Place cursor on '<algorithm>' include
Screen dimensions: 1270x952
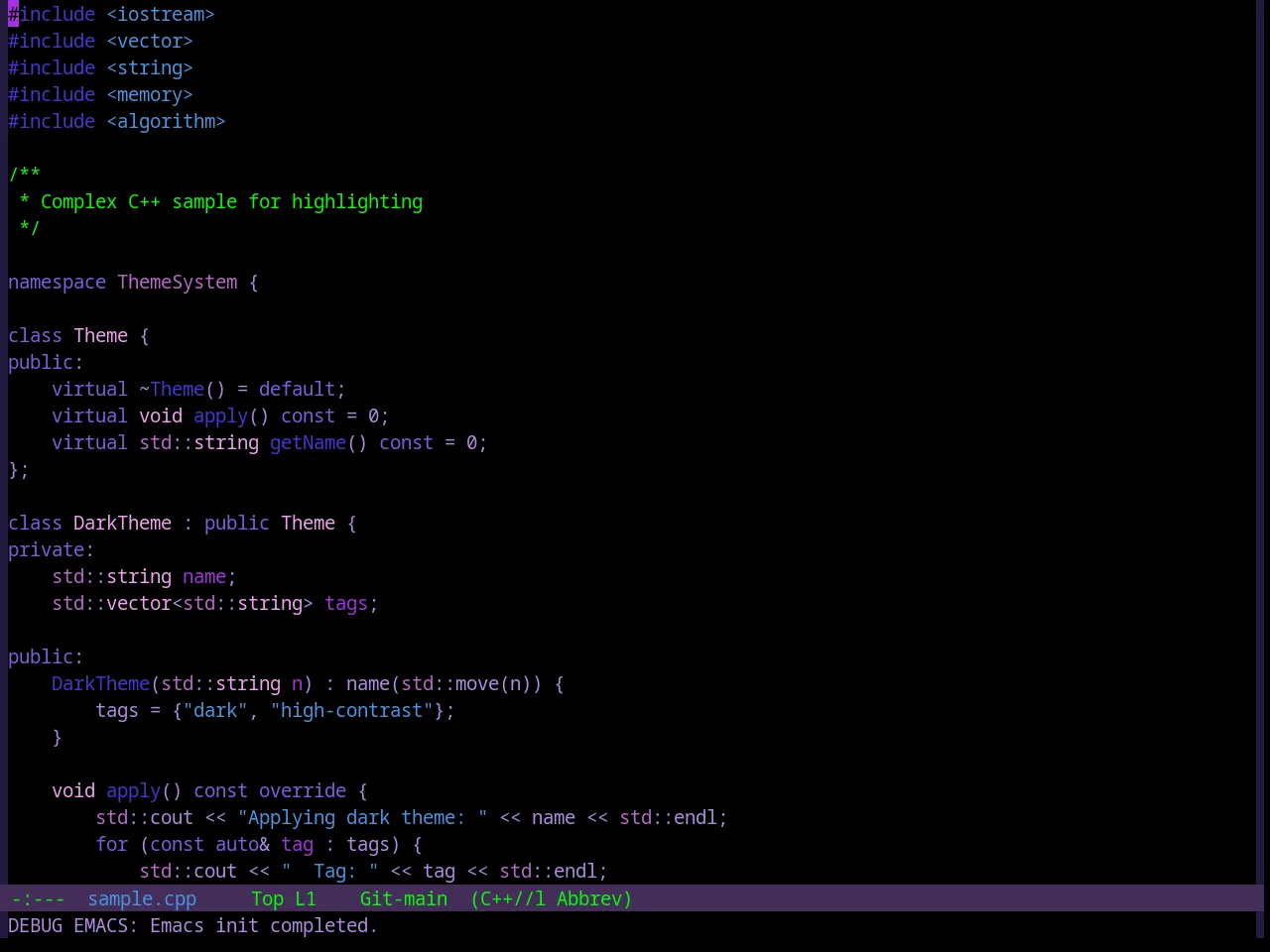point(166,121)
